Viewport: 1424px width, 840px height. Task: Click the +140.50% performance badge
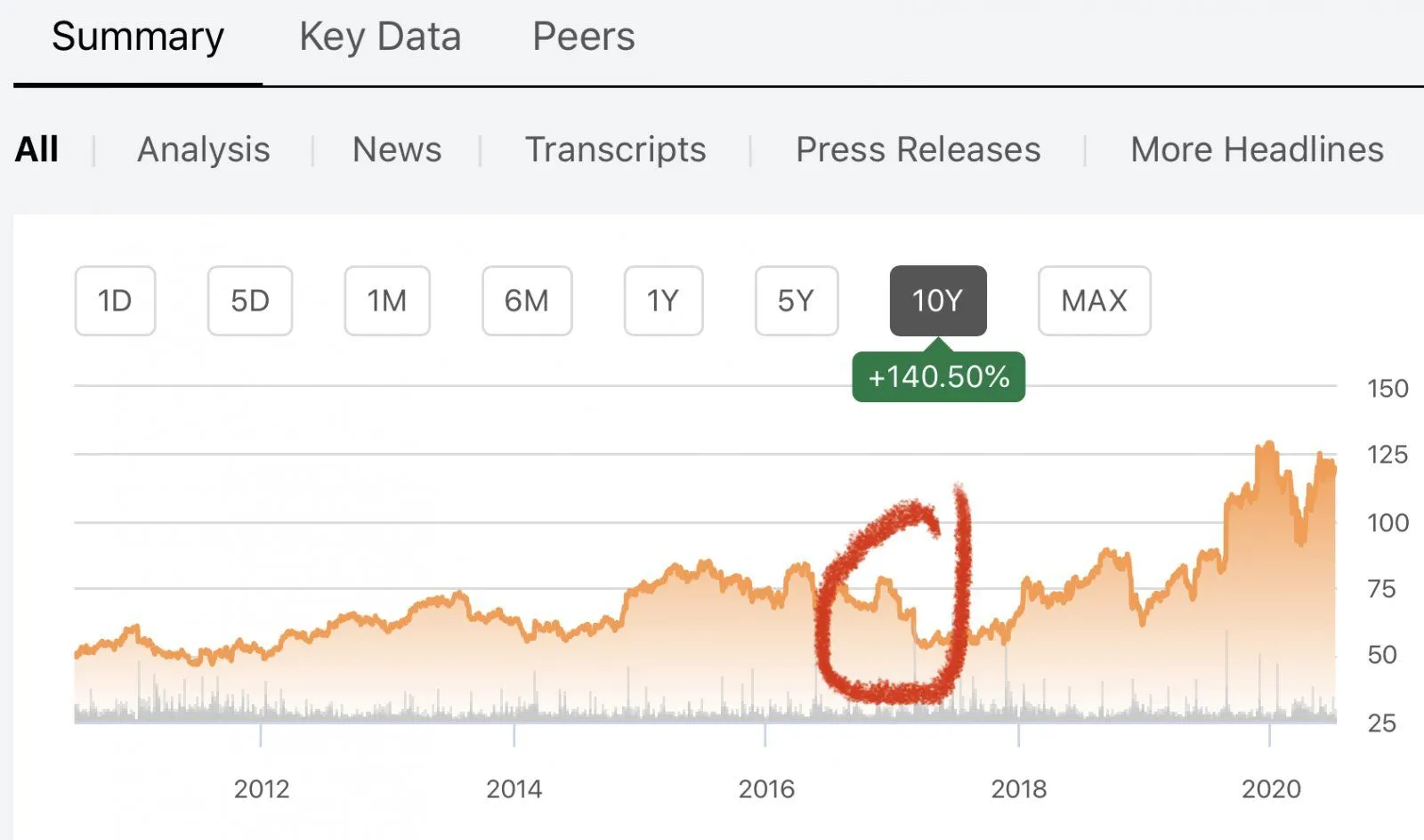tap(938, 377)
